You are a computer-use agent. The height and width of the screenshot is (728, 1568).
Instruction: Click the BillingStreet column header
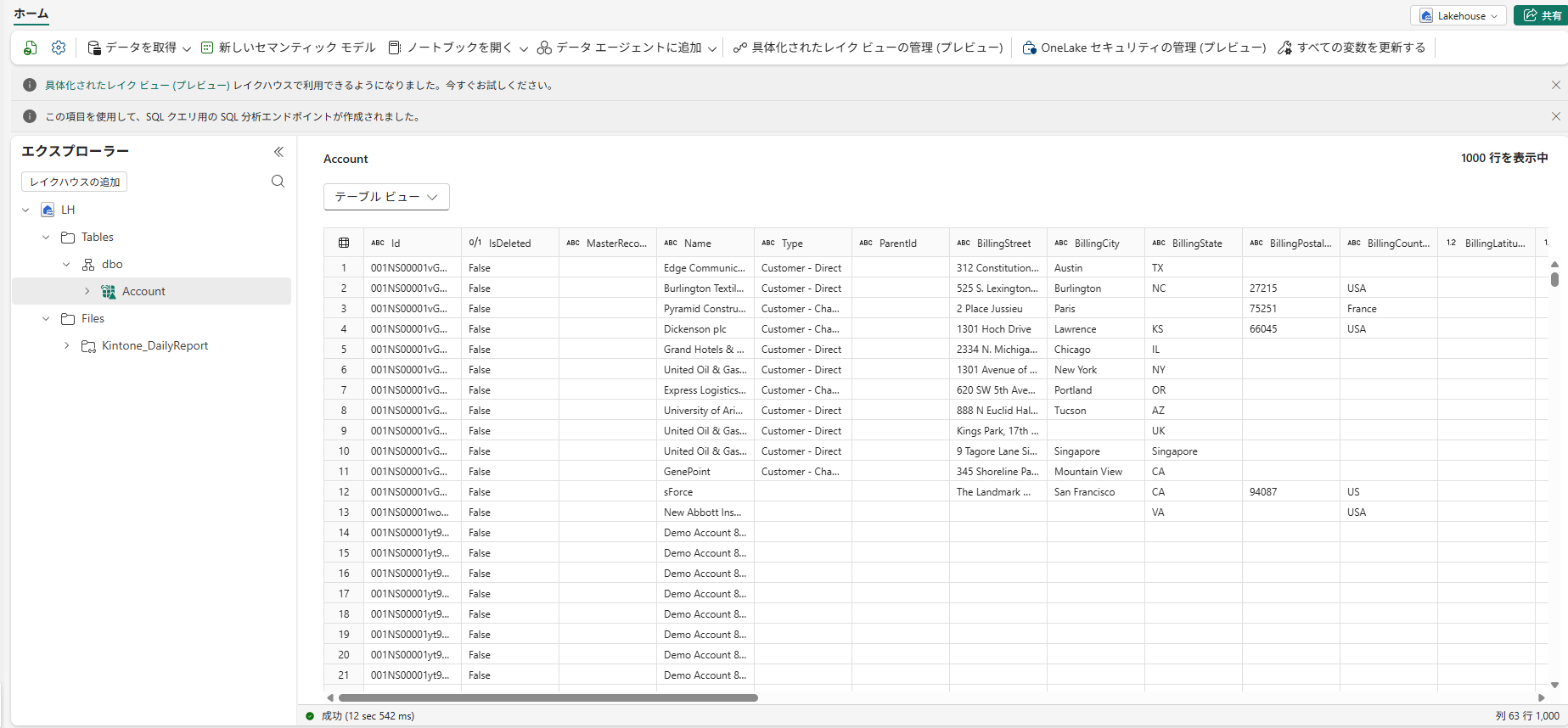click(998, 243)
